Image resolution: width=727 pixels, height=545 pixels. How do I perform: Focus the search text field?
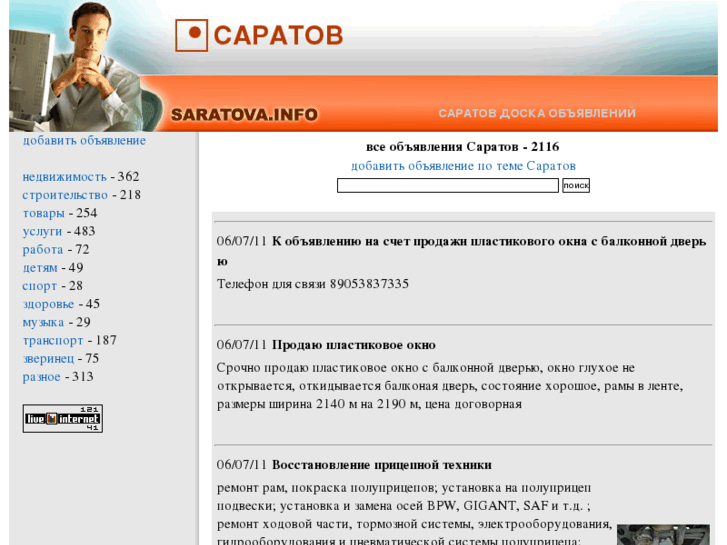pyautogui.click(x=448, y=186)
